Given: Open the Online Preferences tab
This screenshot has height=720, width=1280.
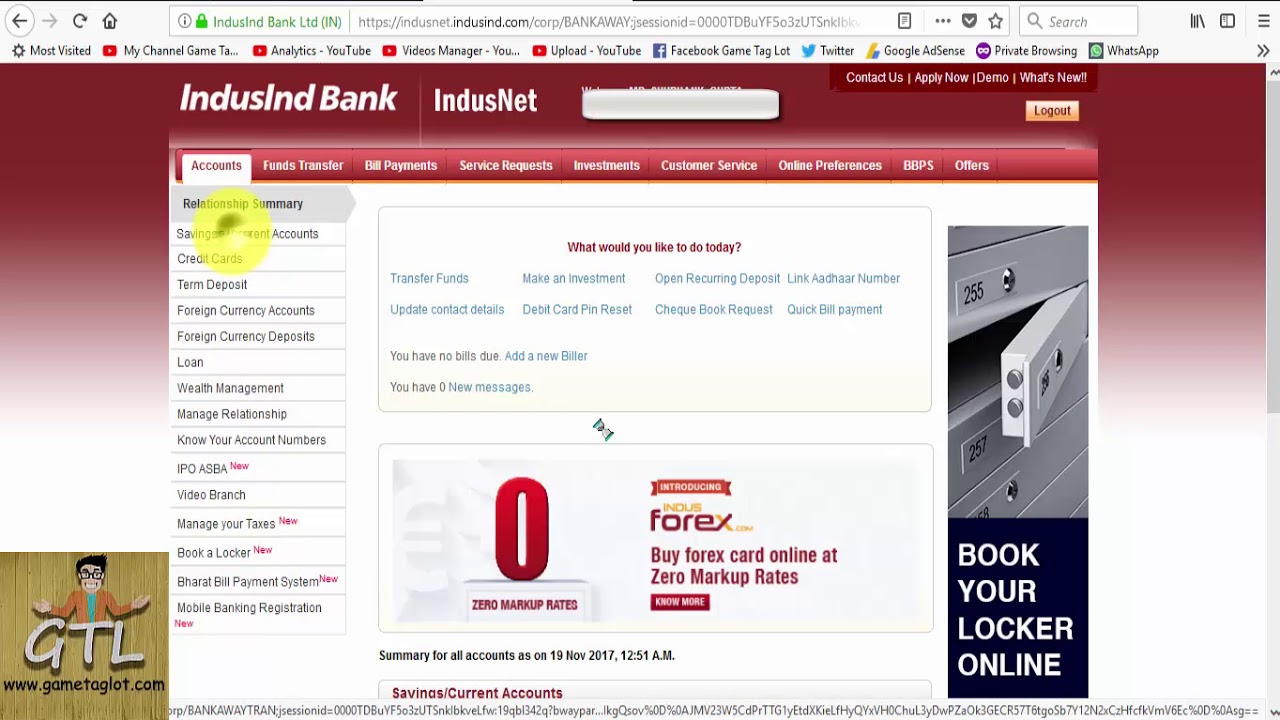Looking at the screenshot, I should pyautogui.click(x=830, y=166).
